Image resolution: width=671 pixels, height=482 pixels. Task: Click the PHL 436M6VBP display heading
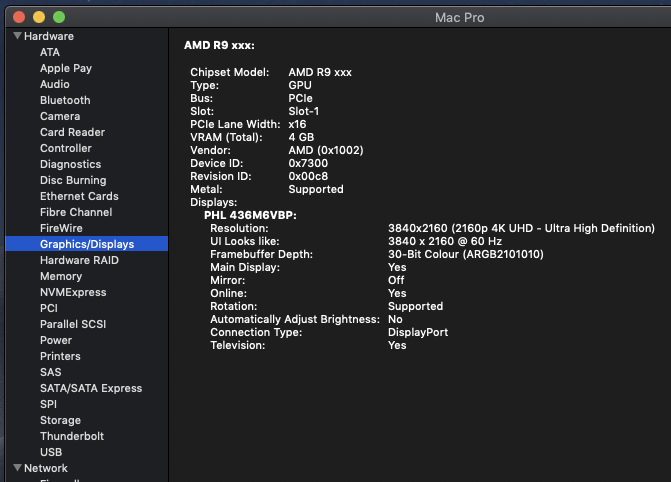(250, 215)
